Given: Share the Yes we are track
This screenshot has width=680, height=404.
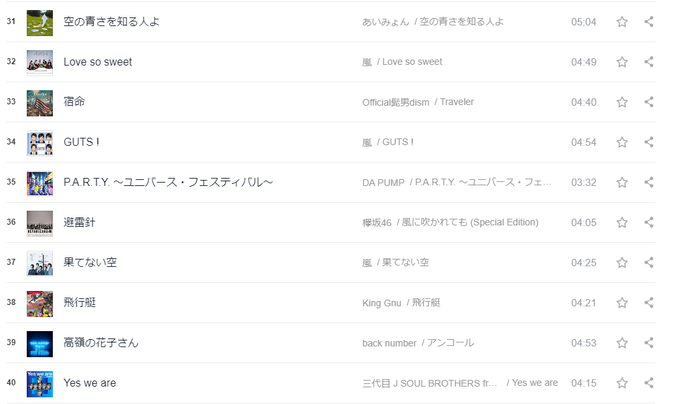Looking at the screenshot, I should (x=649, y=382).
